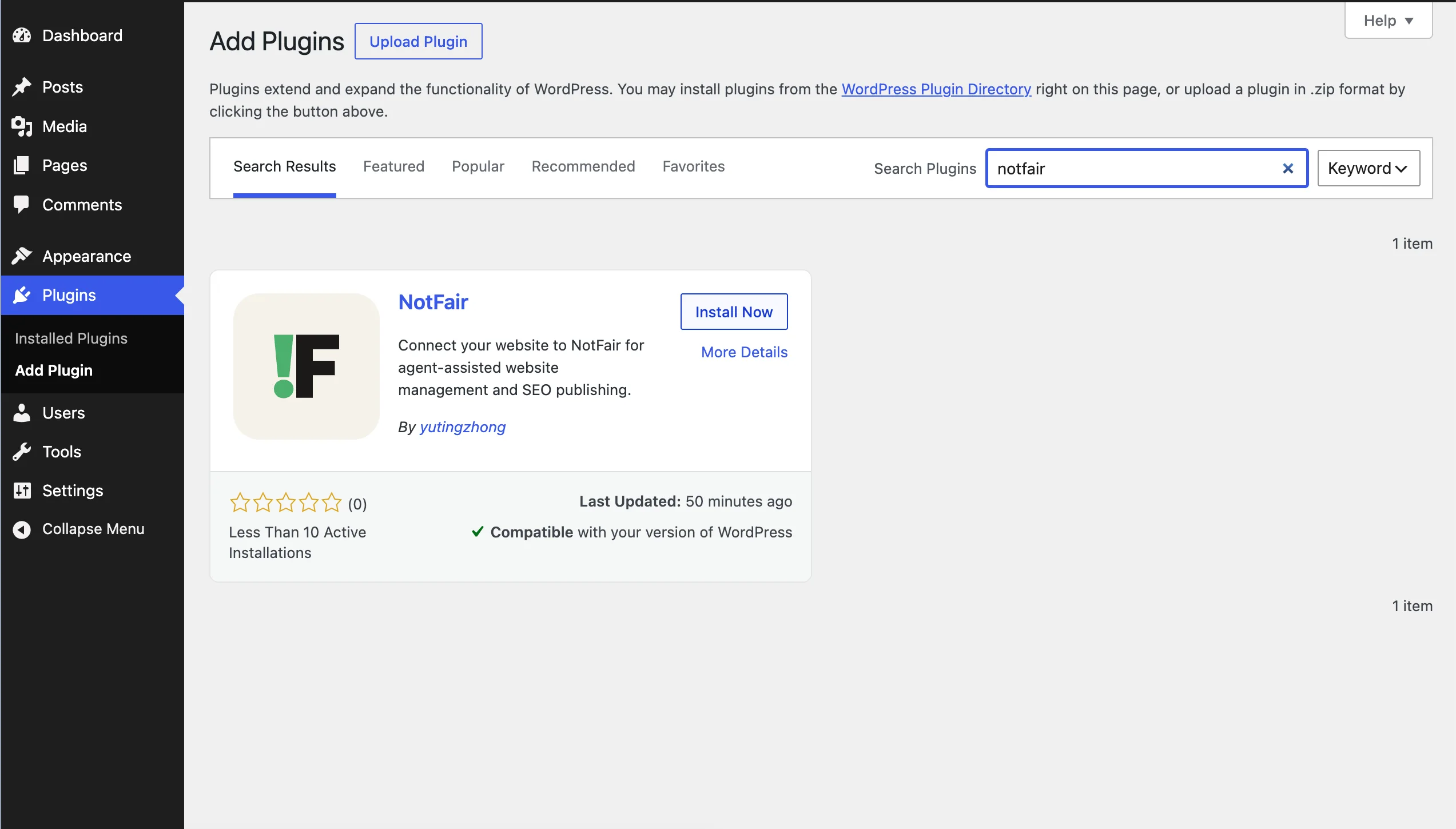
Task: Open the Posts menu label
Action: (x=63, y=87)
